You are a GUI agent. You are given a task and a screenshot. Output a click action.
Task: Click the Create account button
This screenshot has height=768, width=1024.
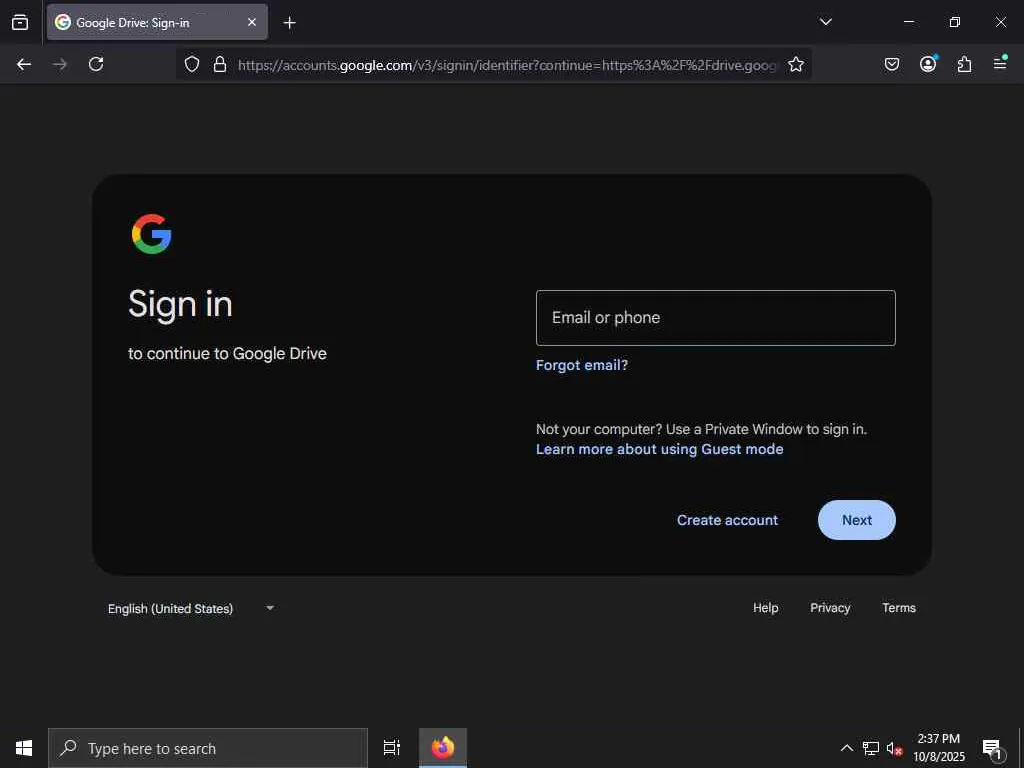click(x=728, y=520)
